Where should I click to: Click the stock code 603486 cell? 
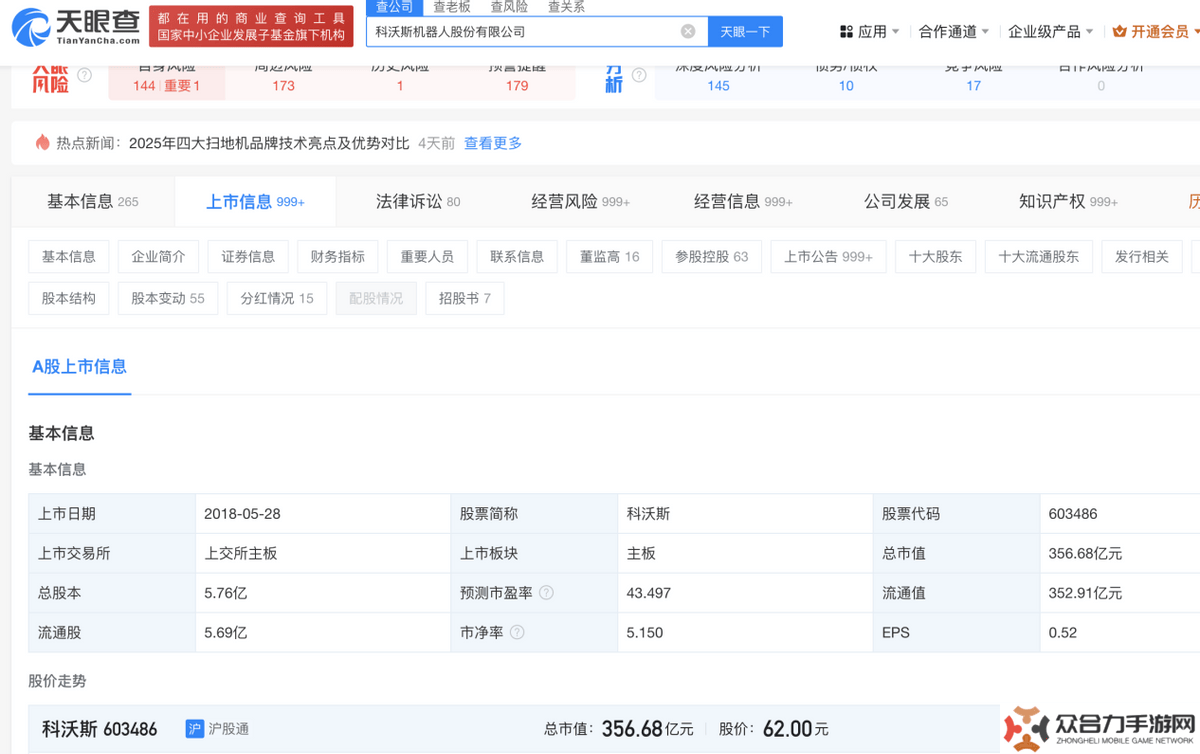tap(1120, 514)
